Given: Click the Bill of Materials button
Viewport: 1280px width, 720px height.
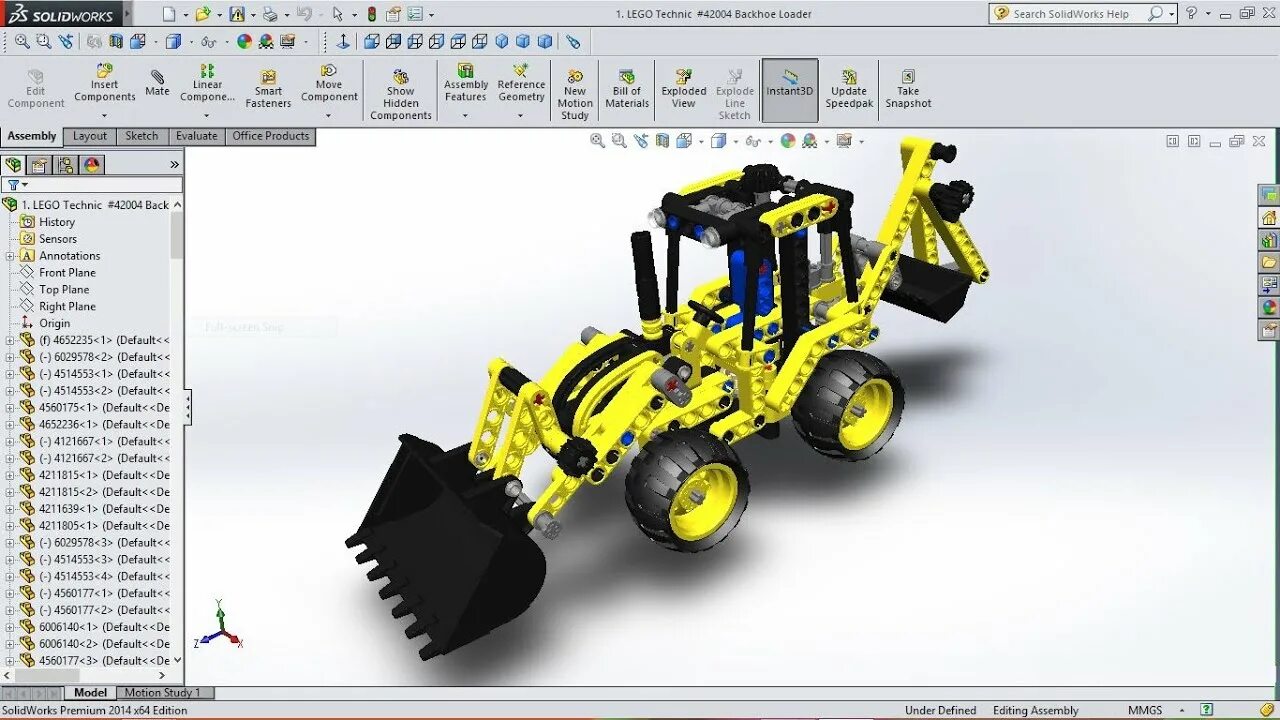Looking at the screenshot, I should [x=627, y=90].
